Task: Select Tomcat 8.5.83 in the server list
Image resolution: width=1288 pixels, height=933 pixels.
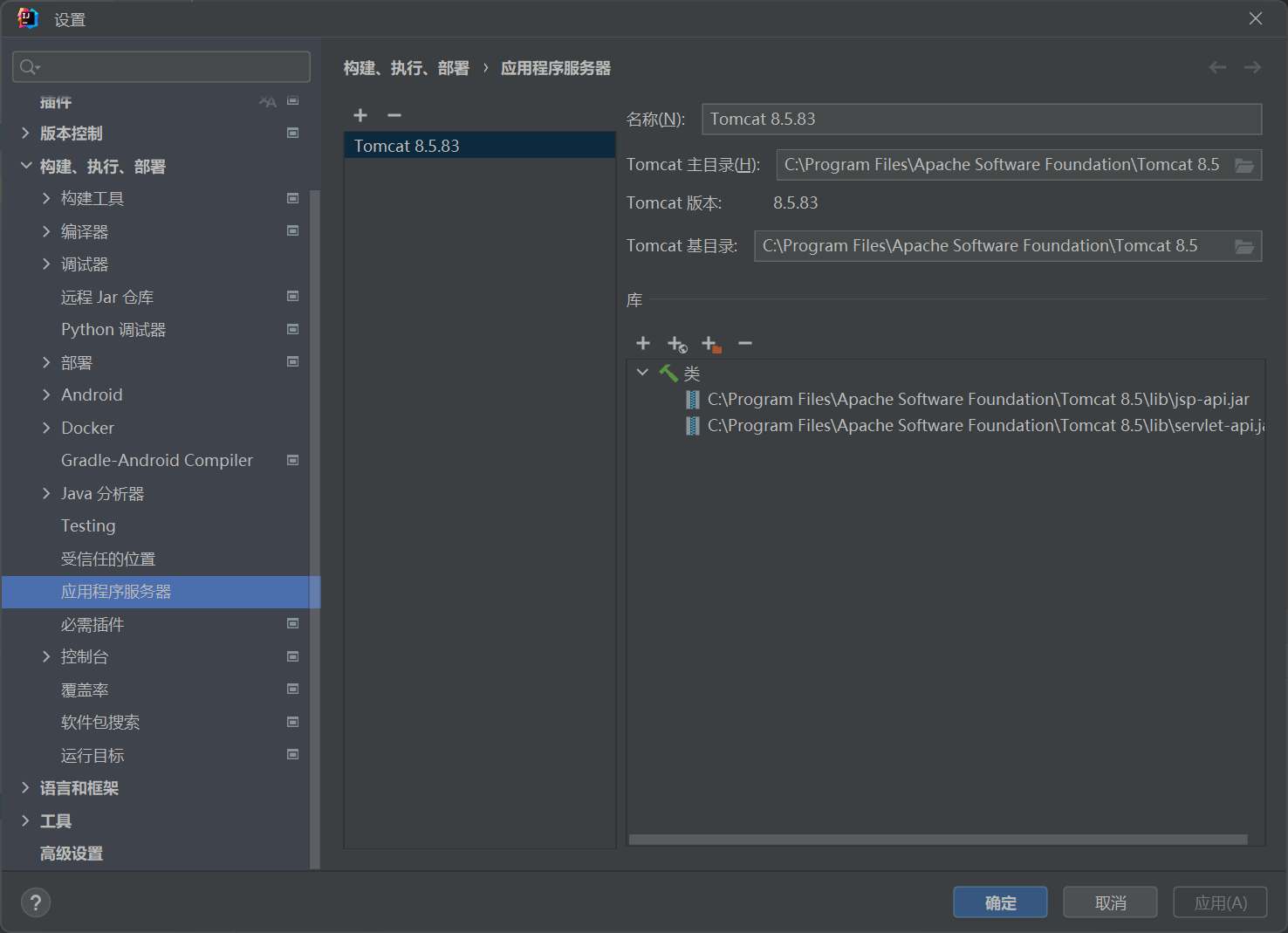Action: [x=480, y=146]
